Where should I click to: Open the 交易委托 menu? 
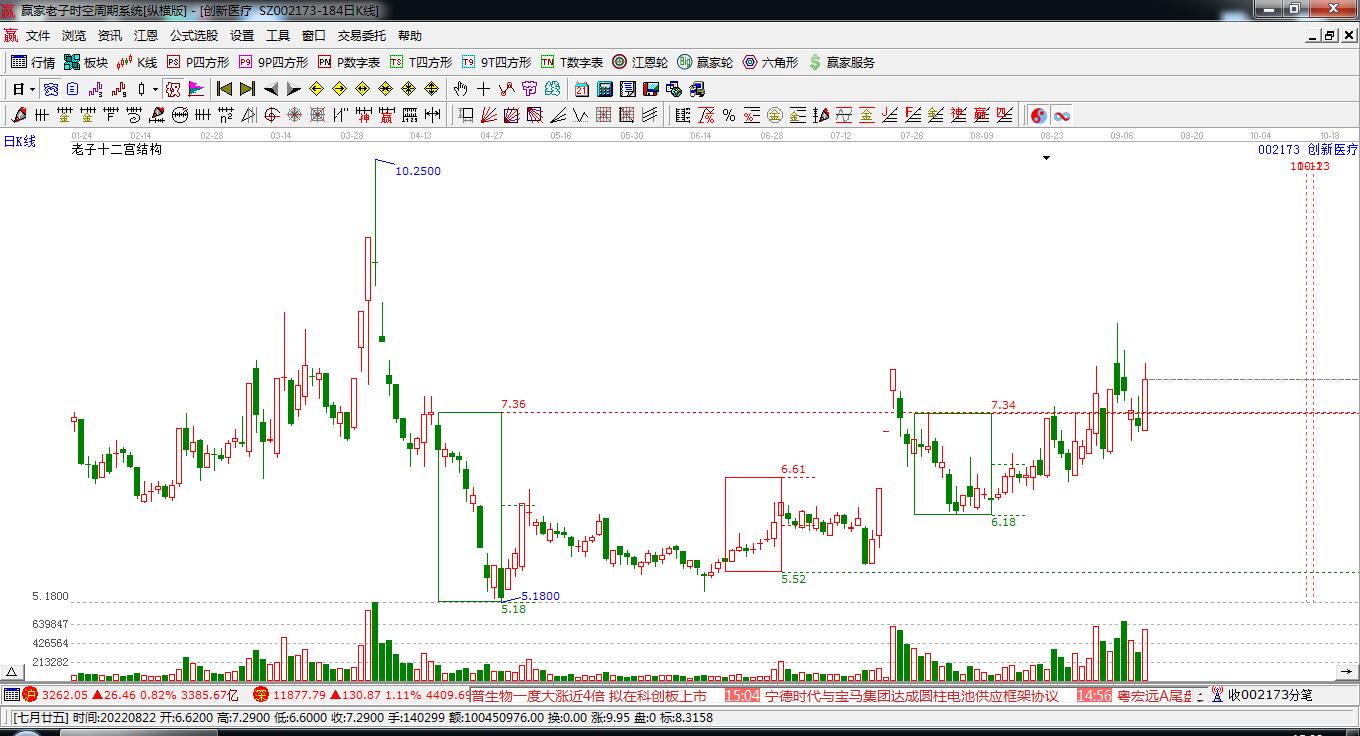[362, 36]
